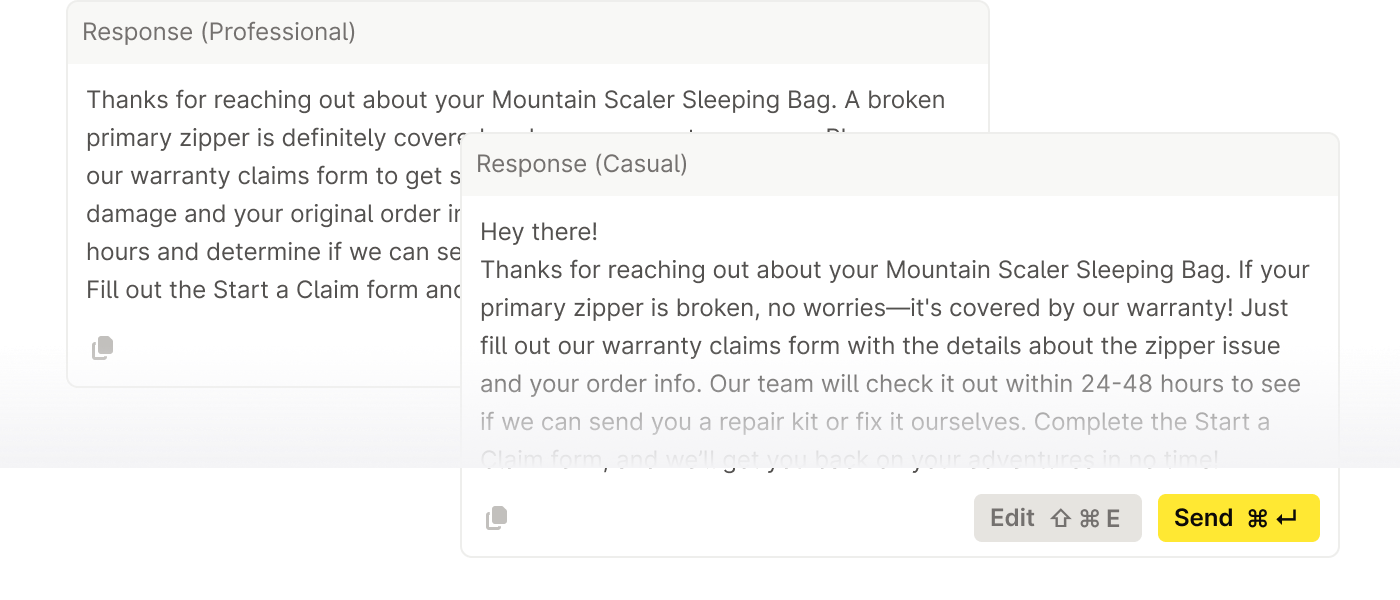
Task: Select the Response (Professional) card header
Action: pyautogui.click(x=219, y=32)
